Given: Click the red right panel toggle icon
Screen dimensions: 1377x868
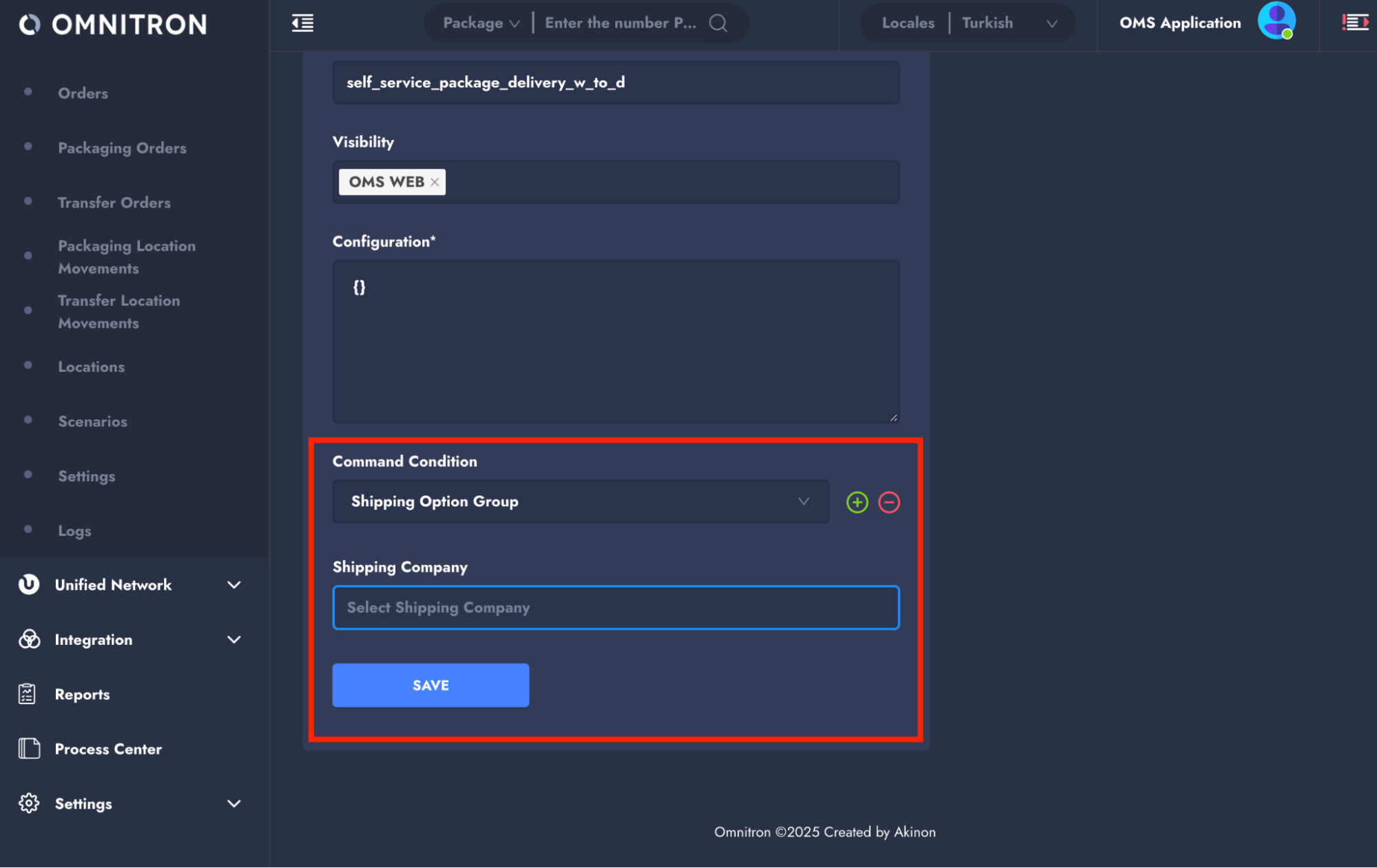Looking at the screenshot, I should (1354, 23).
